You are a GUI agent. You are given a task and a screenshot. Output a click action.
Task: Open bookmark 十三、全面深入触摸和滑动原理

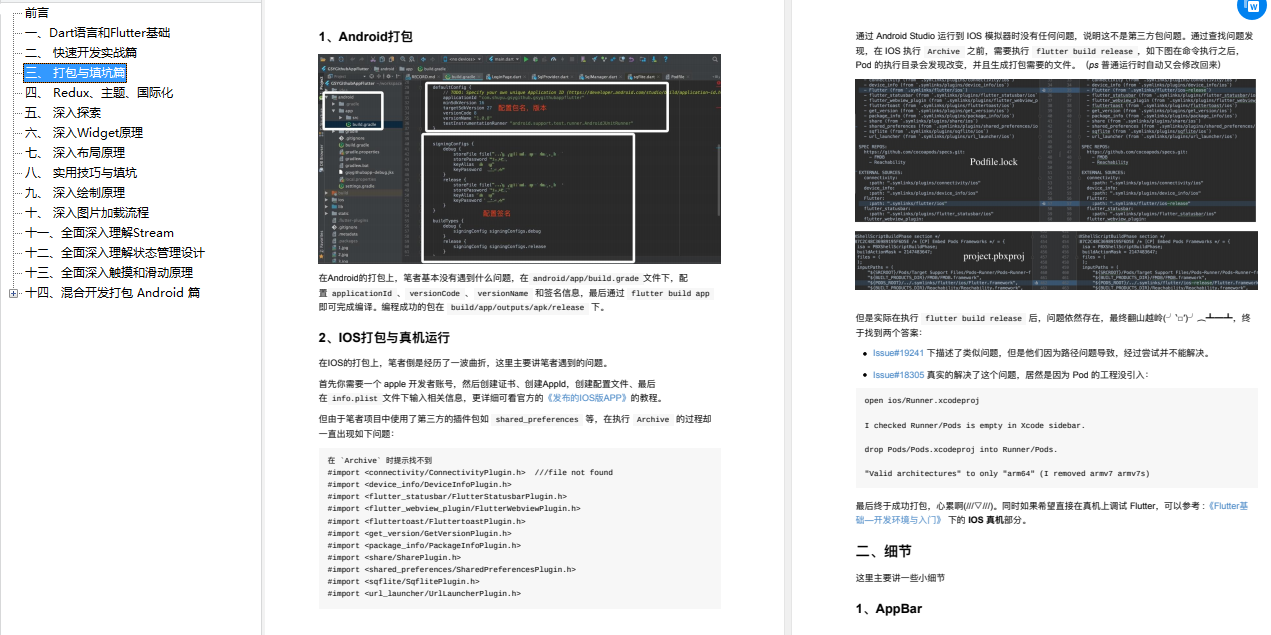pos(109,272)
